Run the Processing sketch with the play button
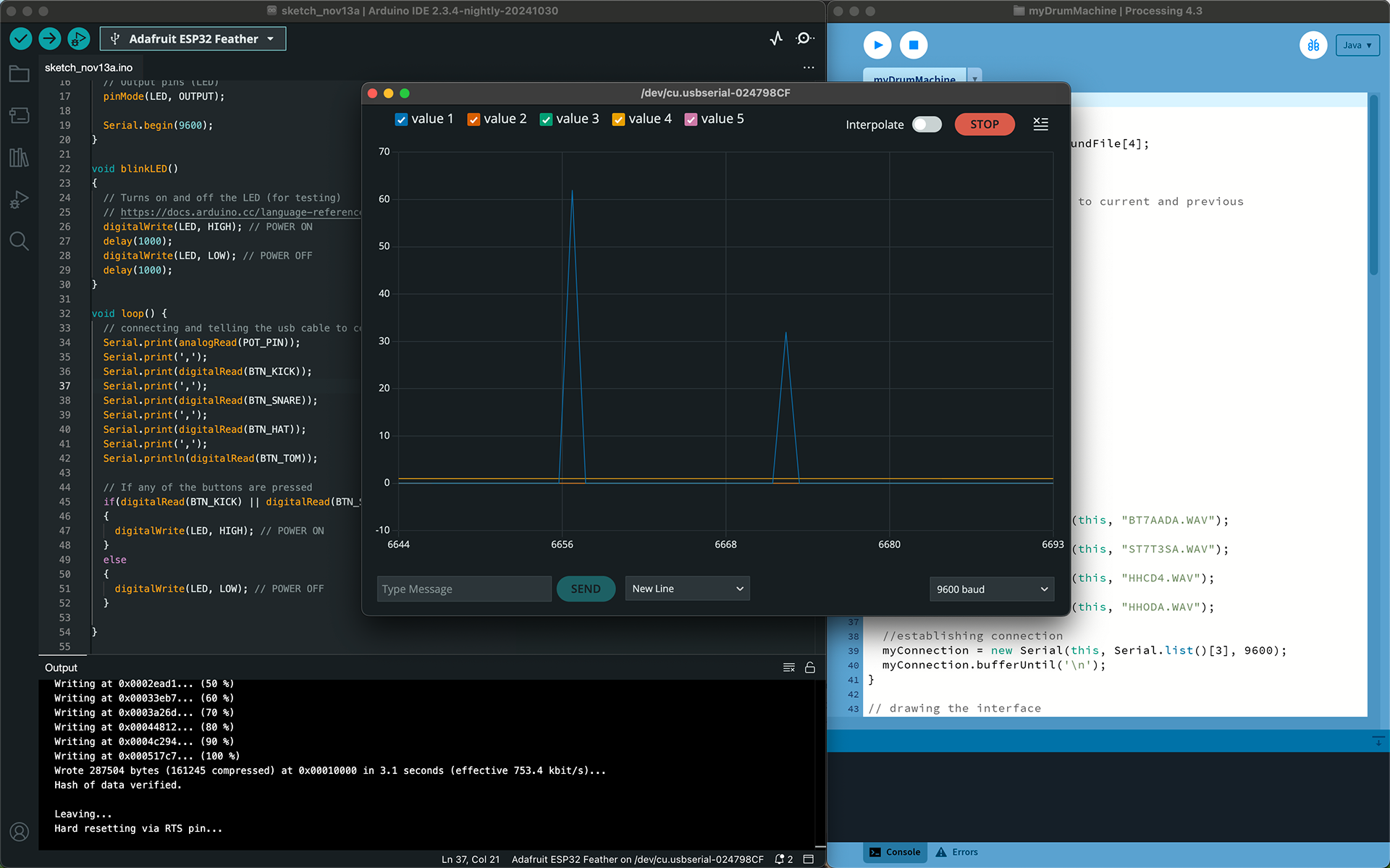 point(877,45)
